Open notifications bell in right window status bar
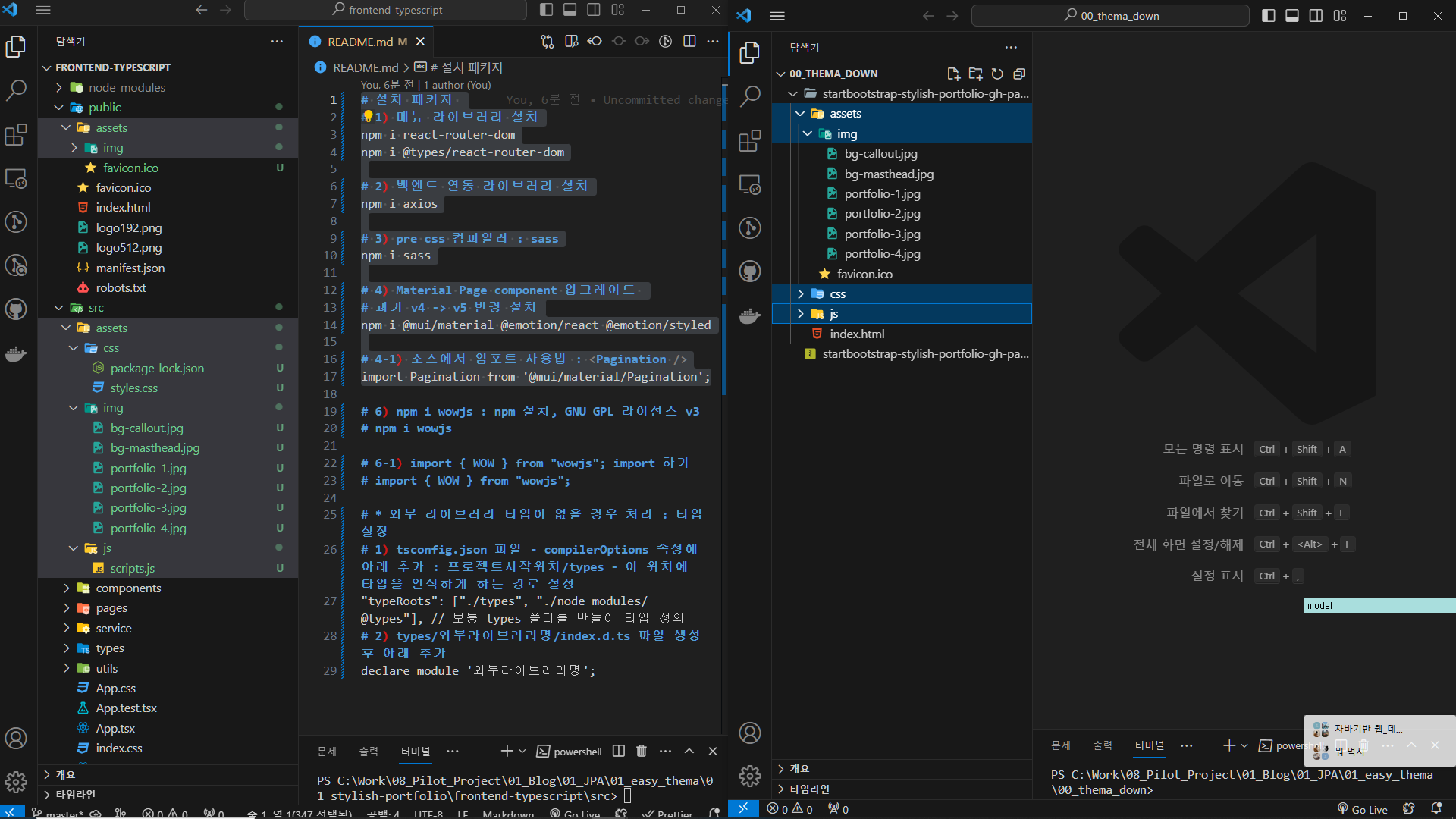The height and width of the screenshot is (819, 1456). [x=1436, y=809]
